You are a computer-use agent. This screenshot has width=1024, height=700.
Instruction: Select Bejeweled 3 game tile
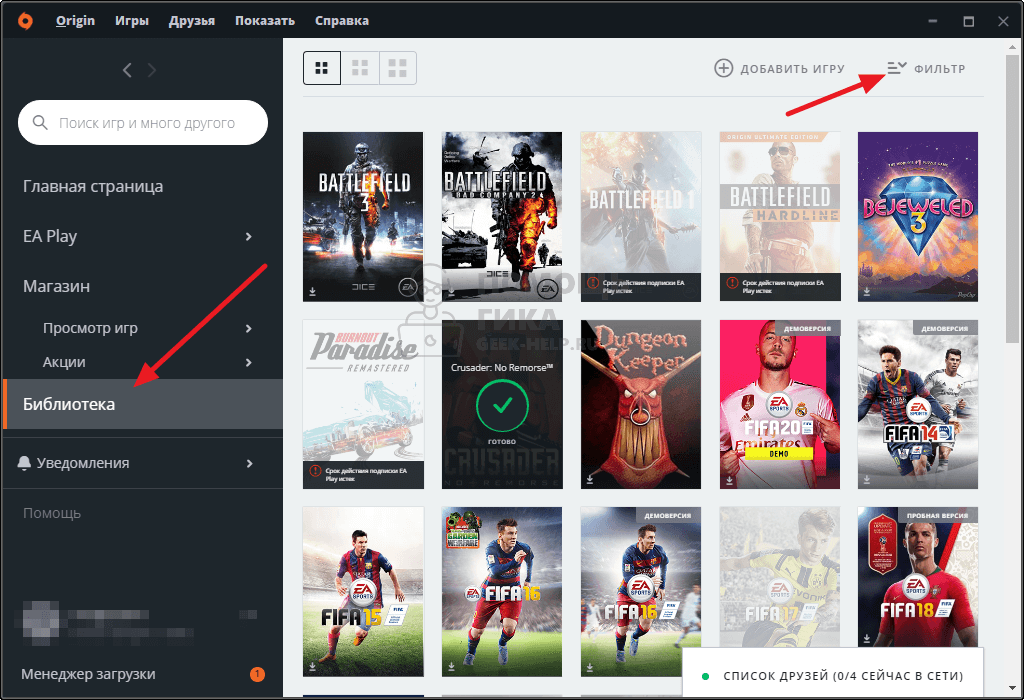point(918,217)
